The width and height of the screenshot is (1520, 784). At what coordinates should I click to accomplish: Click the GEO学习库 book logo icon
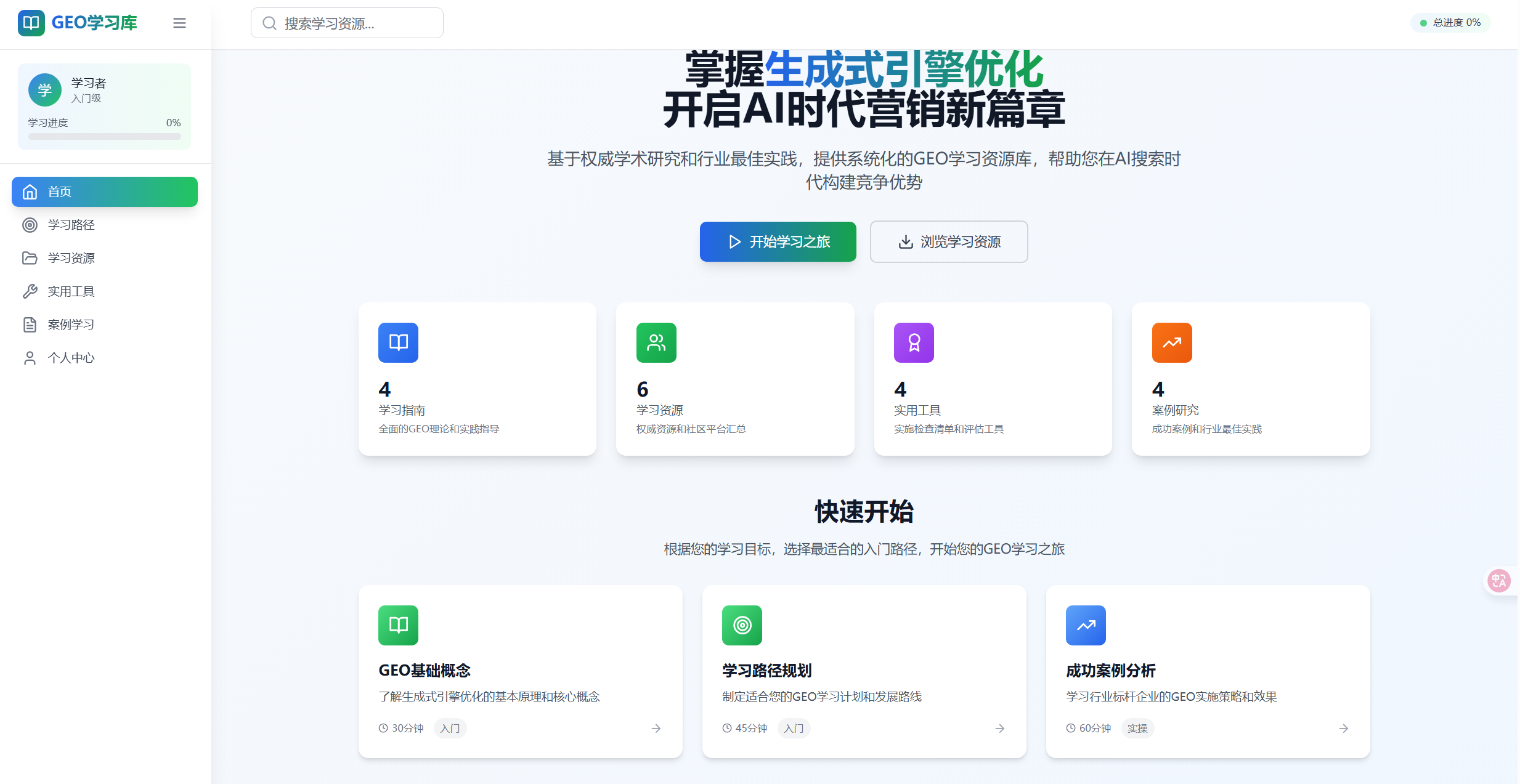[31, 23]
